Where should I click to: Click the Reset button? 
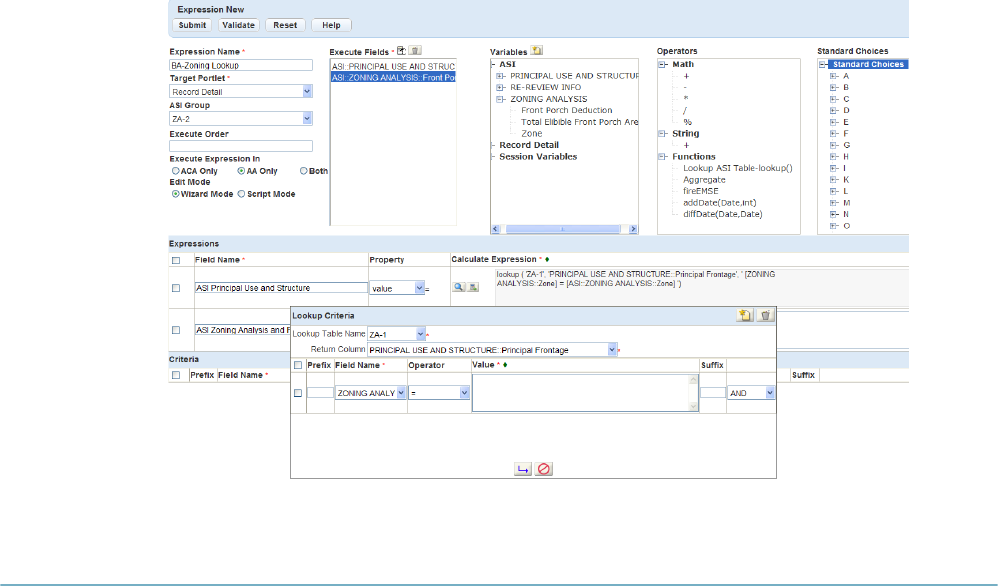(x=285, y=25)
